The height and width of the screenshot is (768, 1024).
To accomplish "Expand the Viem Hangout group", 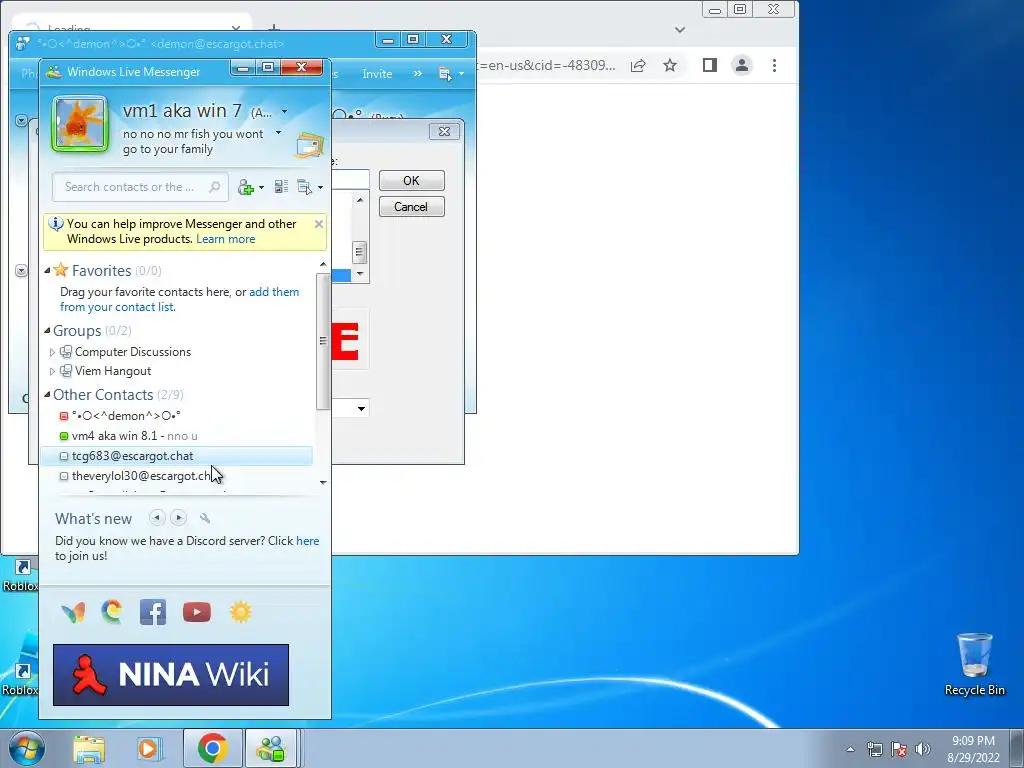I will point(52,371).
